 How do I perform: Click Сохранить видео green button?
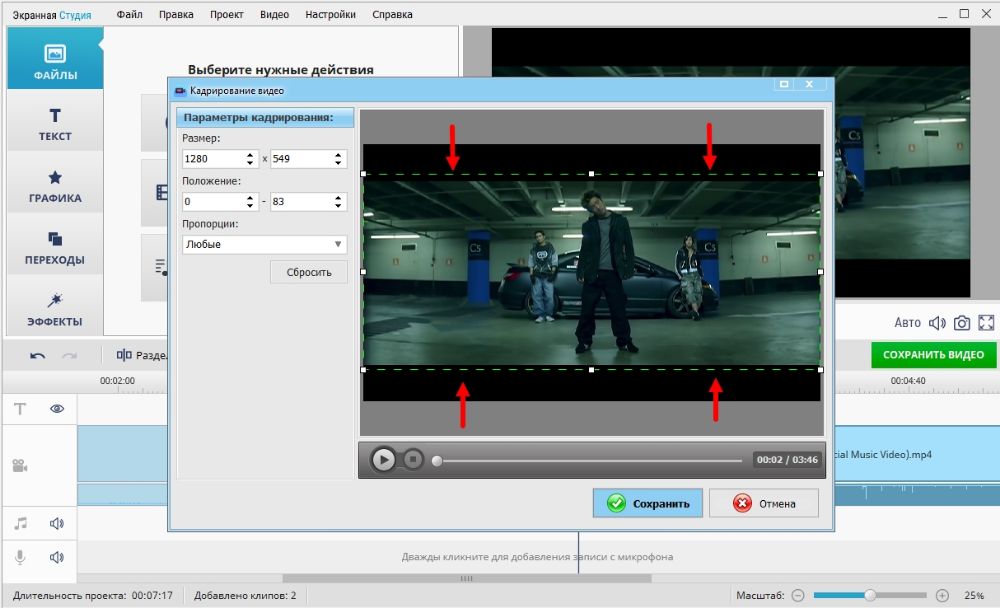pos(933,355)
